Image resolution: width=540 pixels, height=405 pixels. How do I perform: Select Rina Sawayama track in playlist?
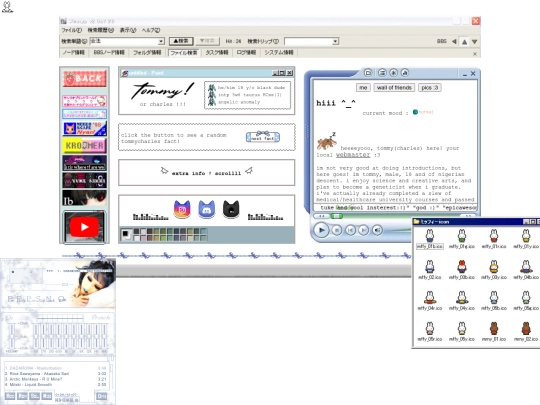[55, 374]
